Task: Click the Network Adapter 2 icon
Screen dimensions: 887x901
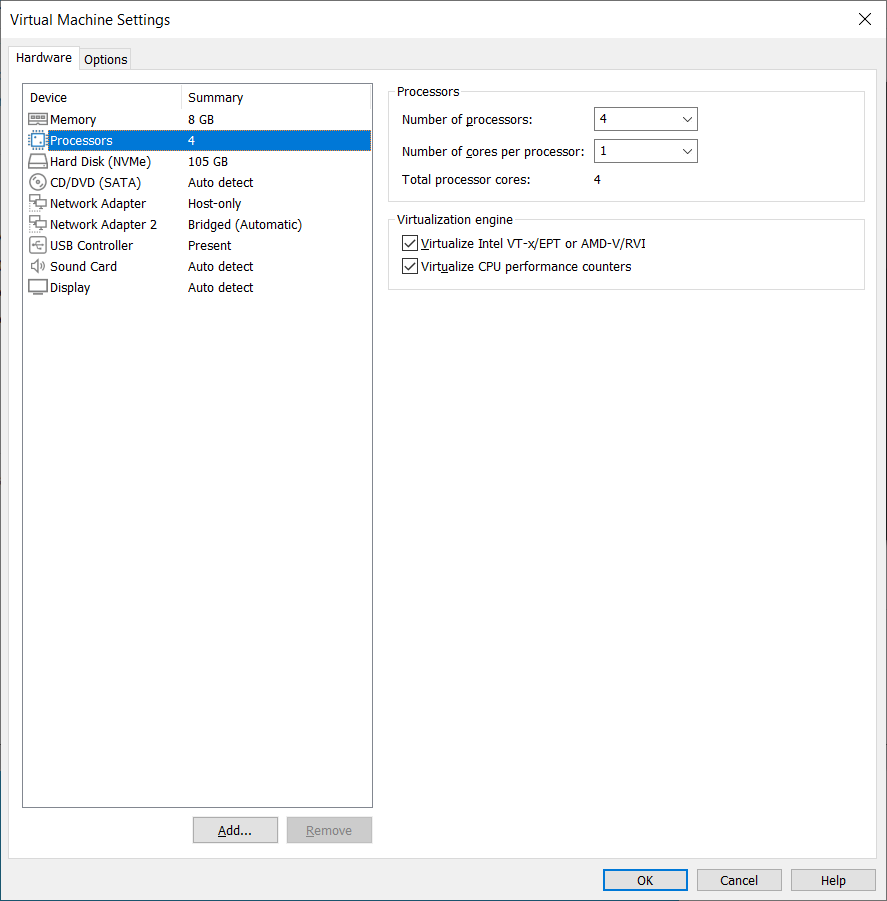Action: 37,224
